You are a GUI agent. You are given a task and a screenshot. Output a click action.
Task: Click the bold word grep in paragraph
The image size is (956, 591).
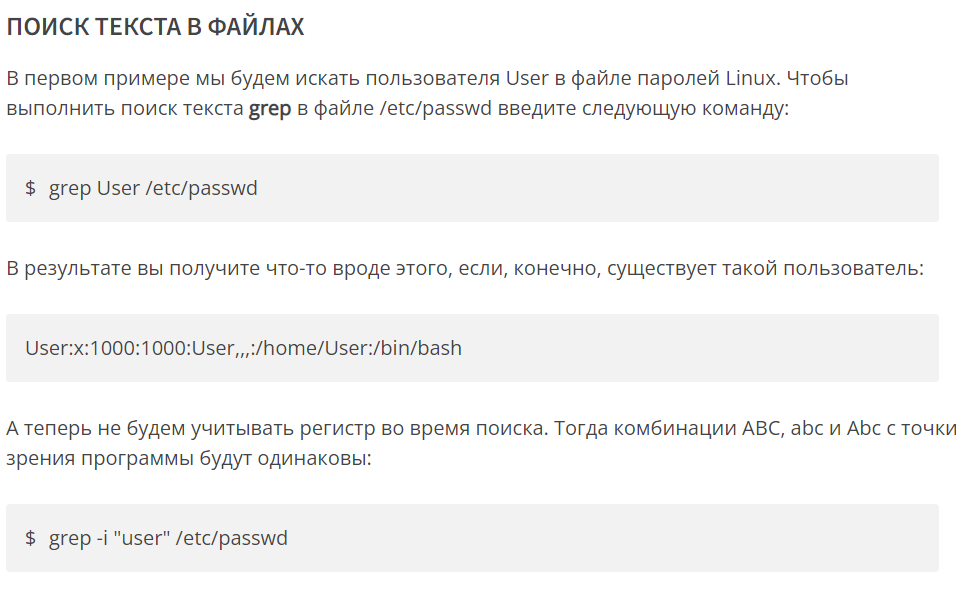click(269, 109)
